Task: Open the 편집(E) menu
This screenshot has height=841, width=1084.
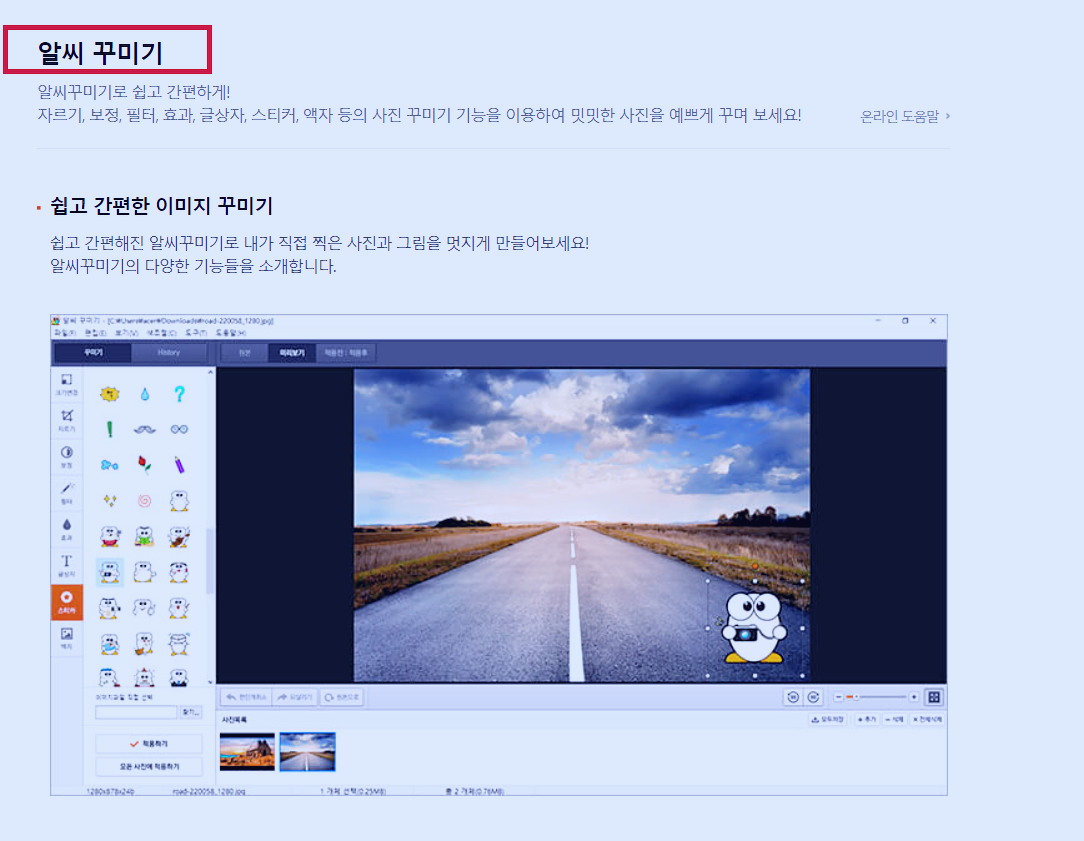Action: coord(95,333)
